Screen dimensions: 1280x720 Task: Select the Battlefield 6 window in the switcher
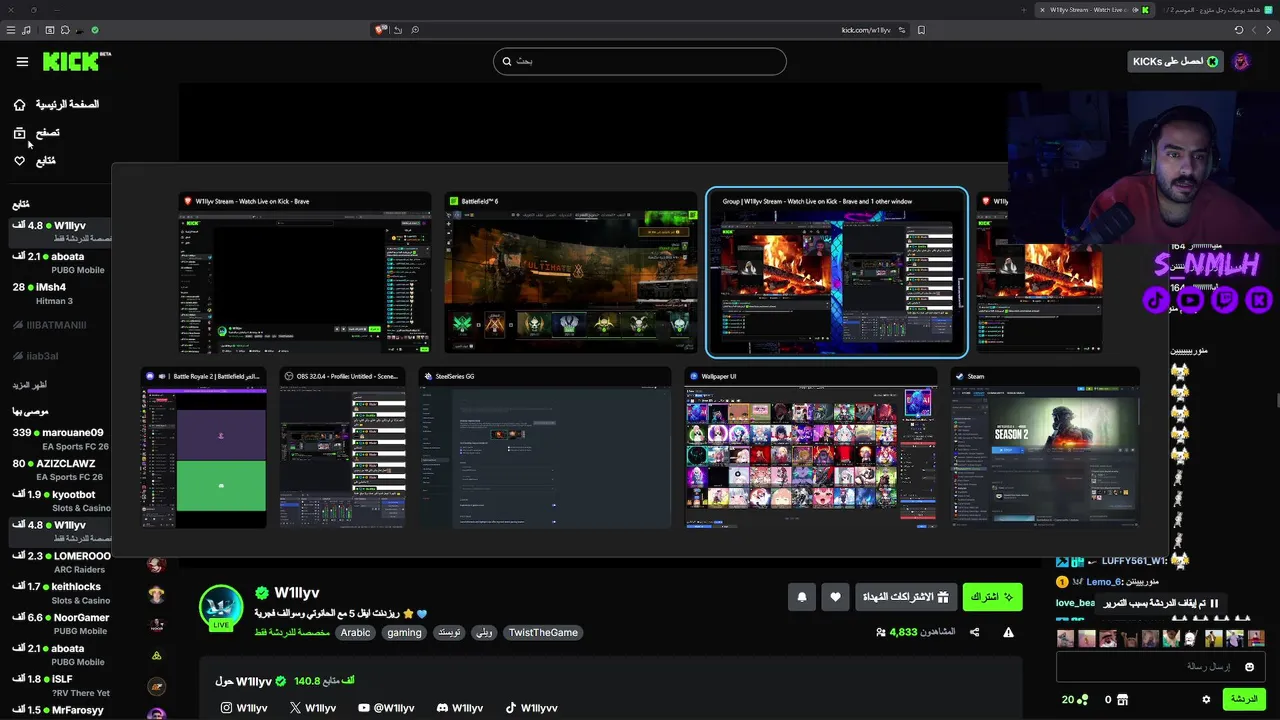(571, 273)
